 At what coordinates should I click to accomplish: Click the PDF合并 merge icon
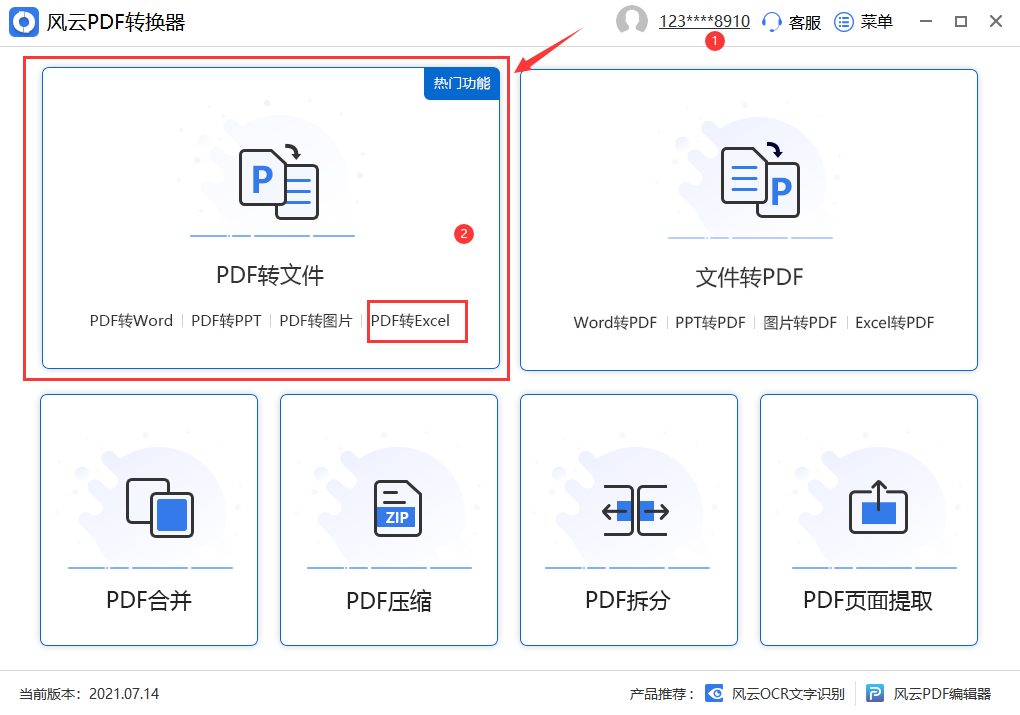coord(160,508)
